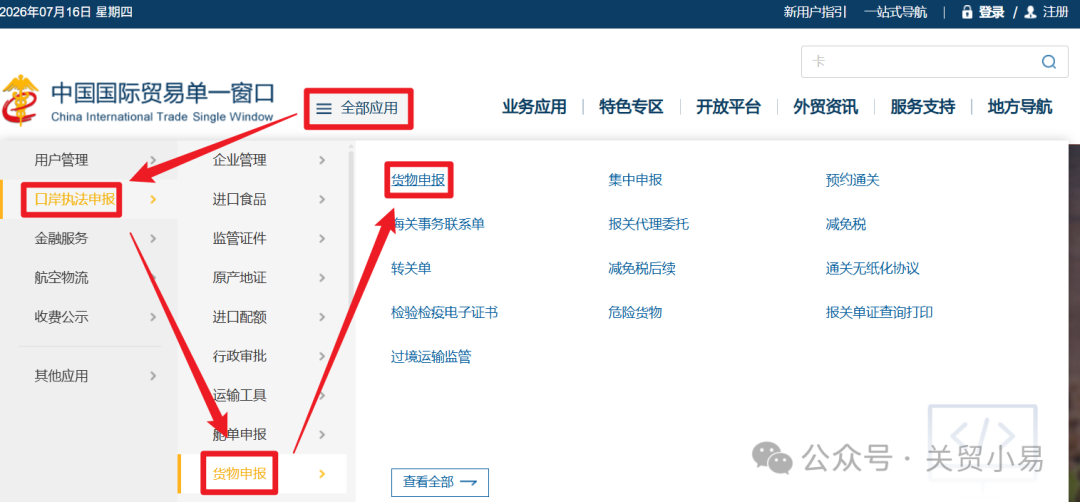
Task: Open the 转关单 link
Action: pos(411,269)
